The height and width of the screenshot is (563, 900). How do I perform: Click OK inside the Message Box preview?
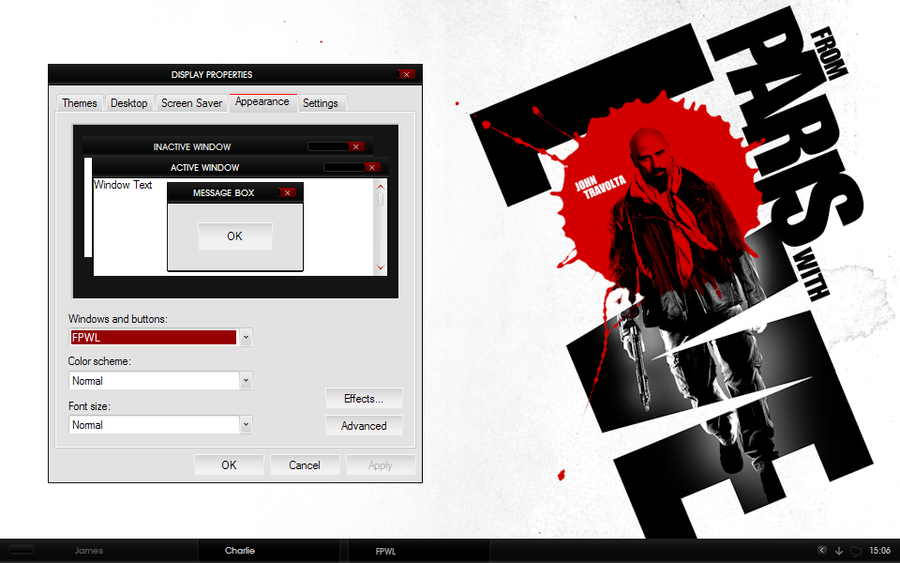235,236
